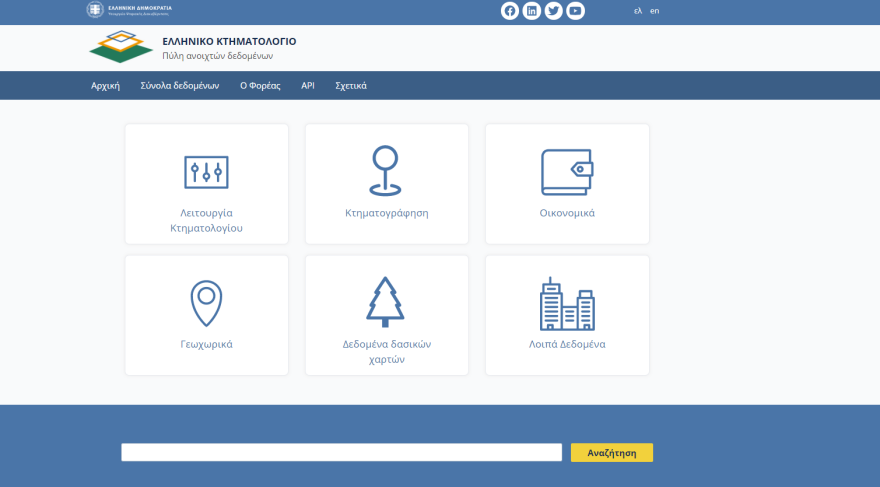Click the sliders icon for Λειτουργία Κτηματολογίου

tap(206, 172)
